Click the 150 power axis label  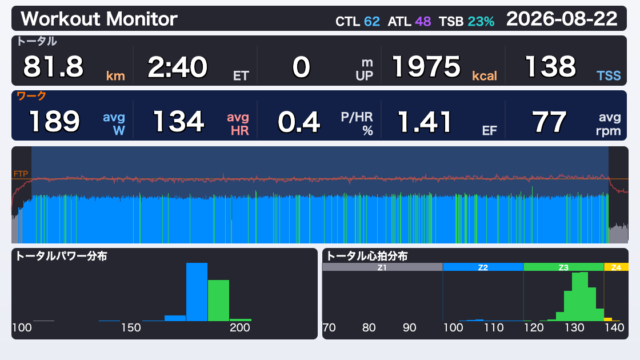[x=131, y=327]
